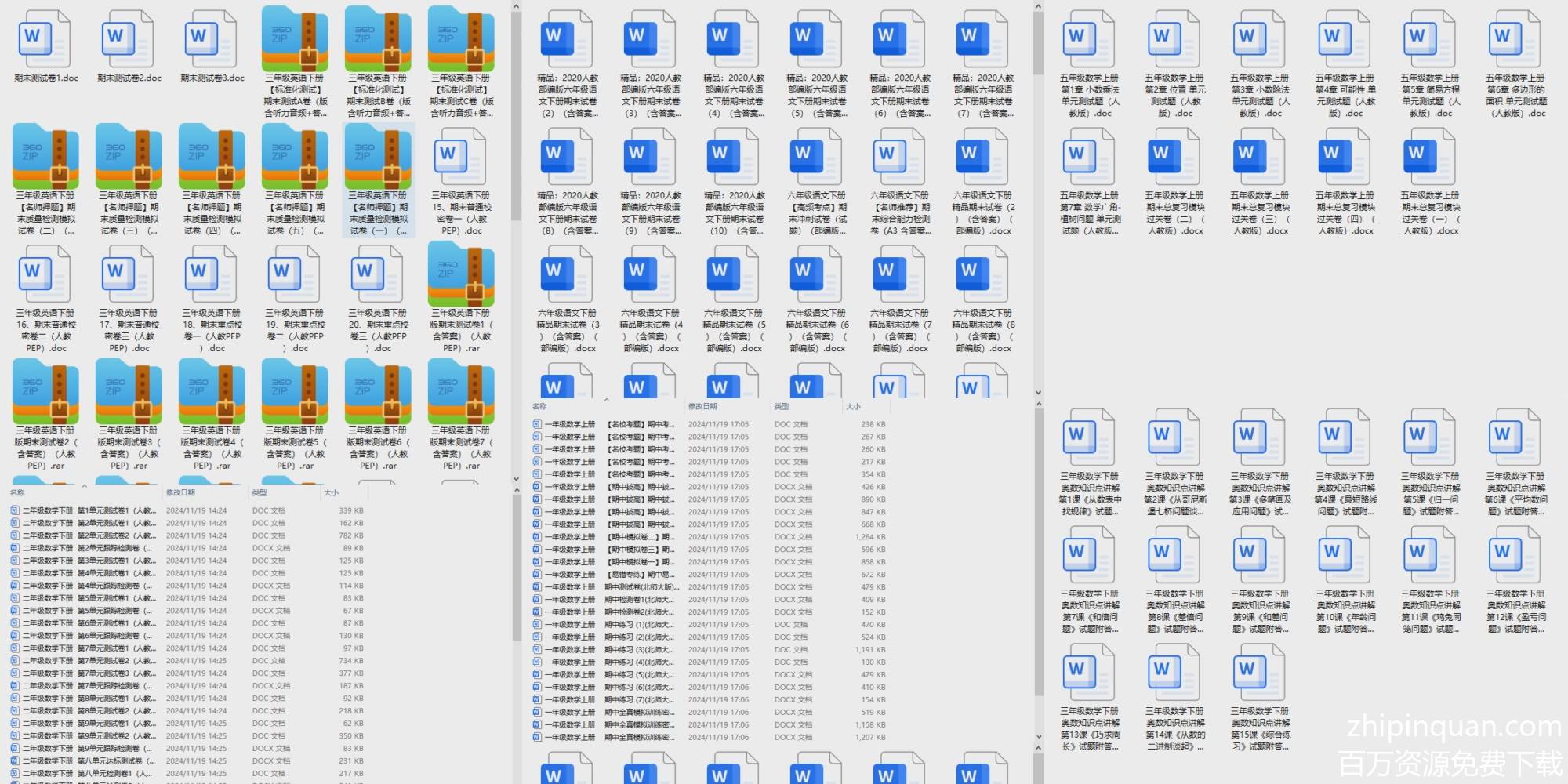The width and height of the screenshot is (1568, 784).
Task: Click scroll-down arrow of 三年级英语 icon pane
Action: (x=516, y=478)
